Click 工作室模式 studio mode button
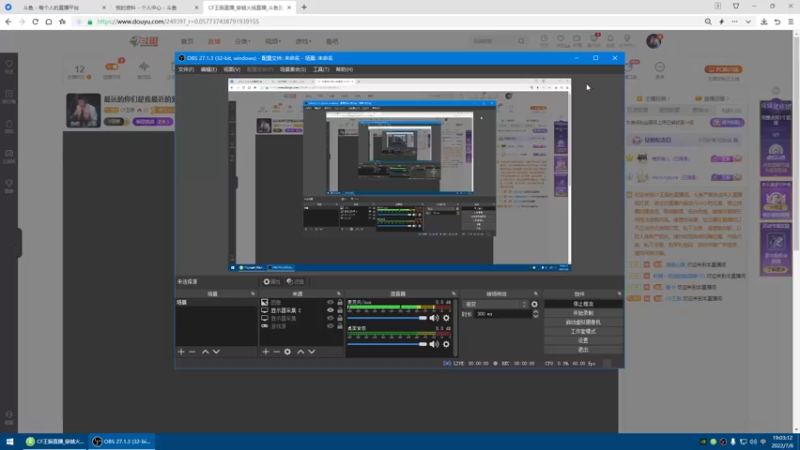This screenshot has width=800, height=450. tap(583, 332)
